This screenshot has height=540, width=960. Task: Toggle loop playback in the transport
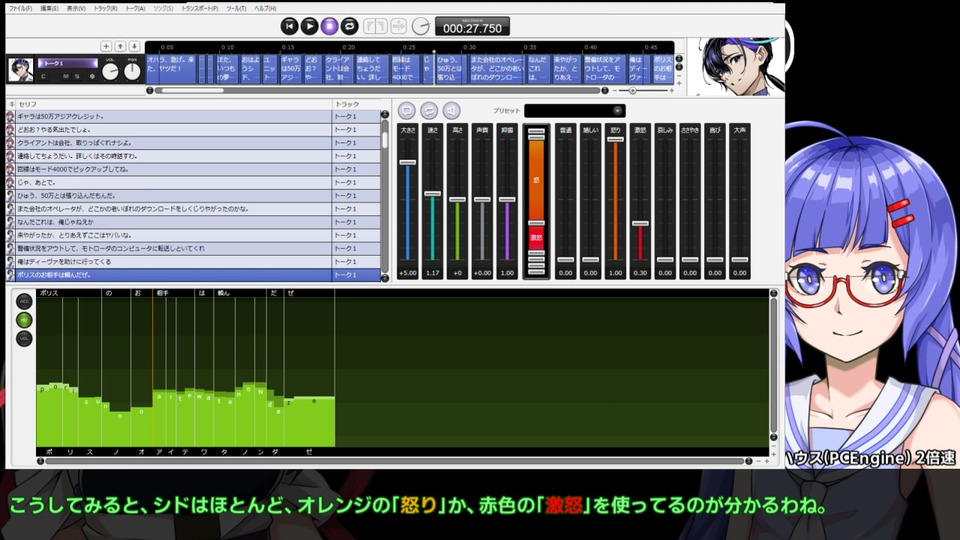coord(350,26)
